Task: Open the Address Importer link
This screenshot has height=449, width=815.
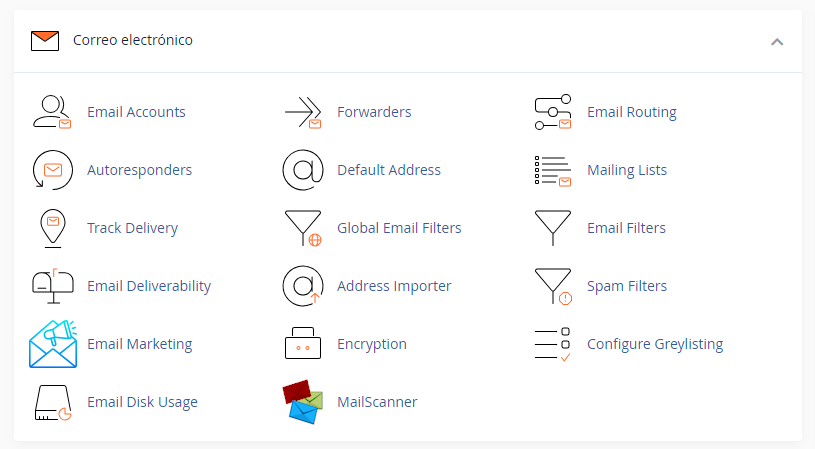Action: click(394, 286)
